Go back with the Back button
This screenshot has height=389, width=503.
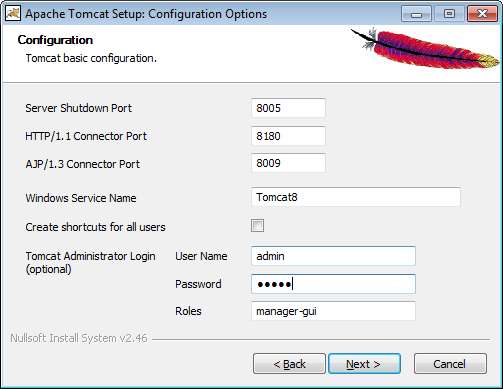tap(289, 364)
